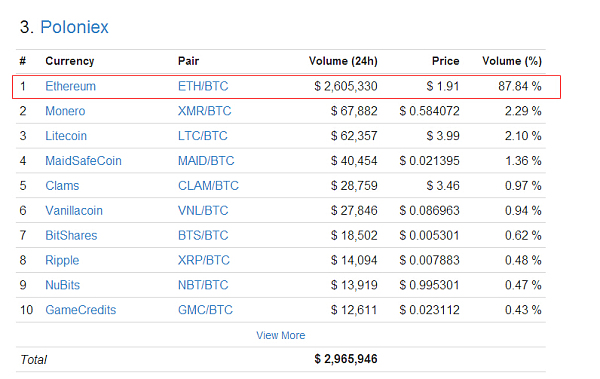The image size is (600, 379).
Task: Open the BTS/BTC pair link
Action: point(203,235)
